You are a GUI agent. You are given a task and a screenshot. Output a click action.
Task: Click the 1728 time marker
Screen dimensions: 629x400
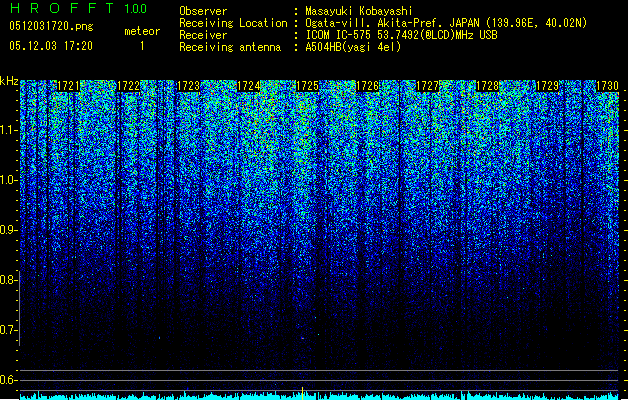coord(487,86)
